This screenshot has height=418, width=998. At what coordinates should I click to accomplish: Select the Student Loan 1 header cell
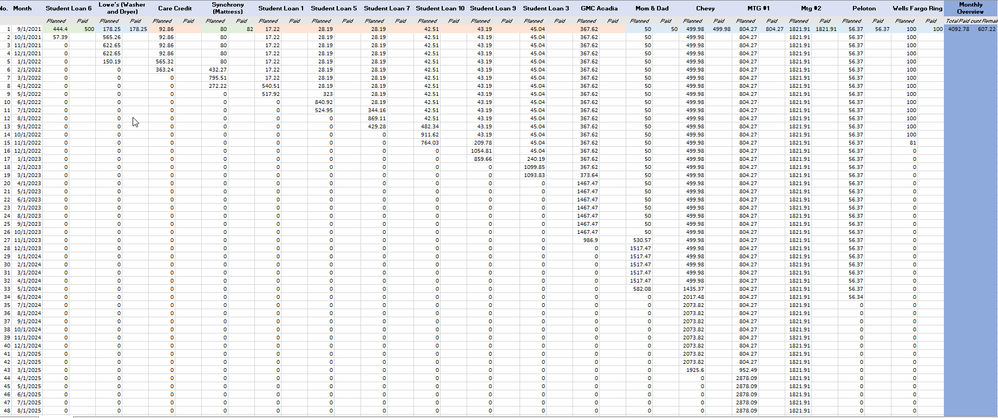pos(281,9)
